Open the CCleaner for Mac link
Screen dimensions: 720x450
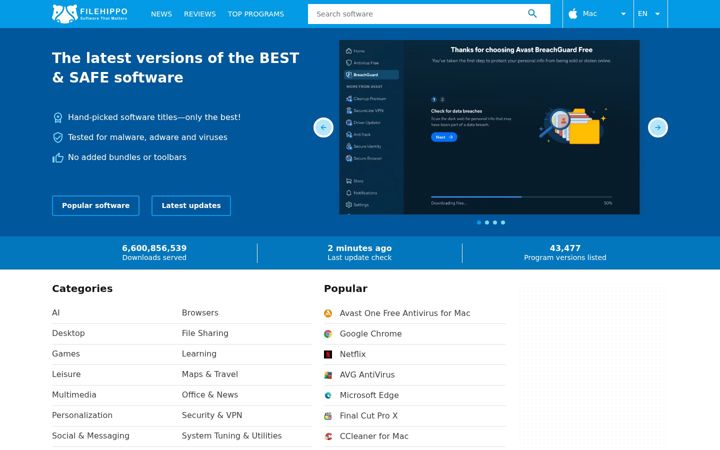[x=374, y=436]
